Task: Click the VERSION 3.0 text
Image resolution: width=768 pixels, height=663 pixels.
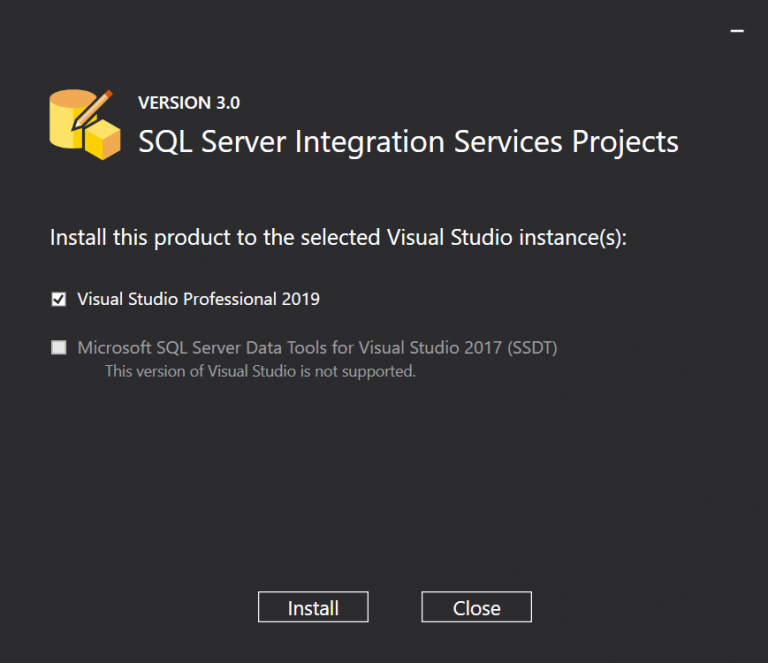Action: click(189, 103)
